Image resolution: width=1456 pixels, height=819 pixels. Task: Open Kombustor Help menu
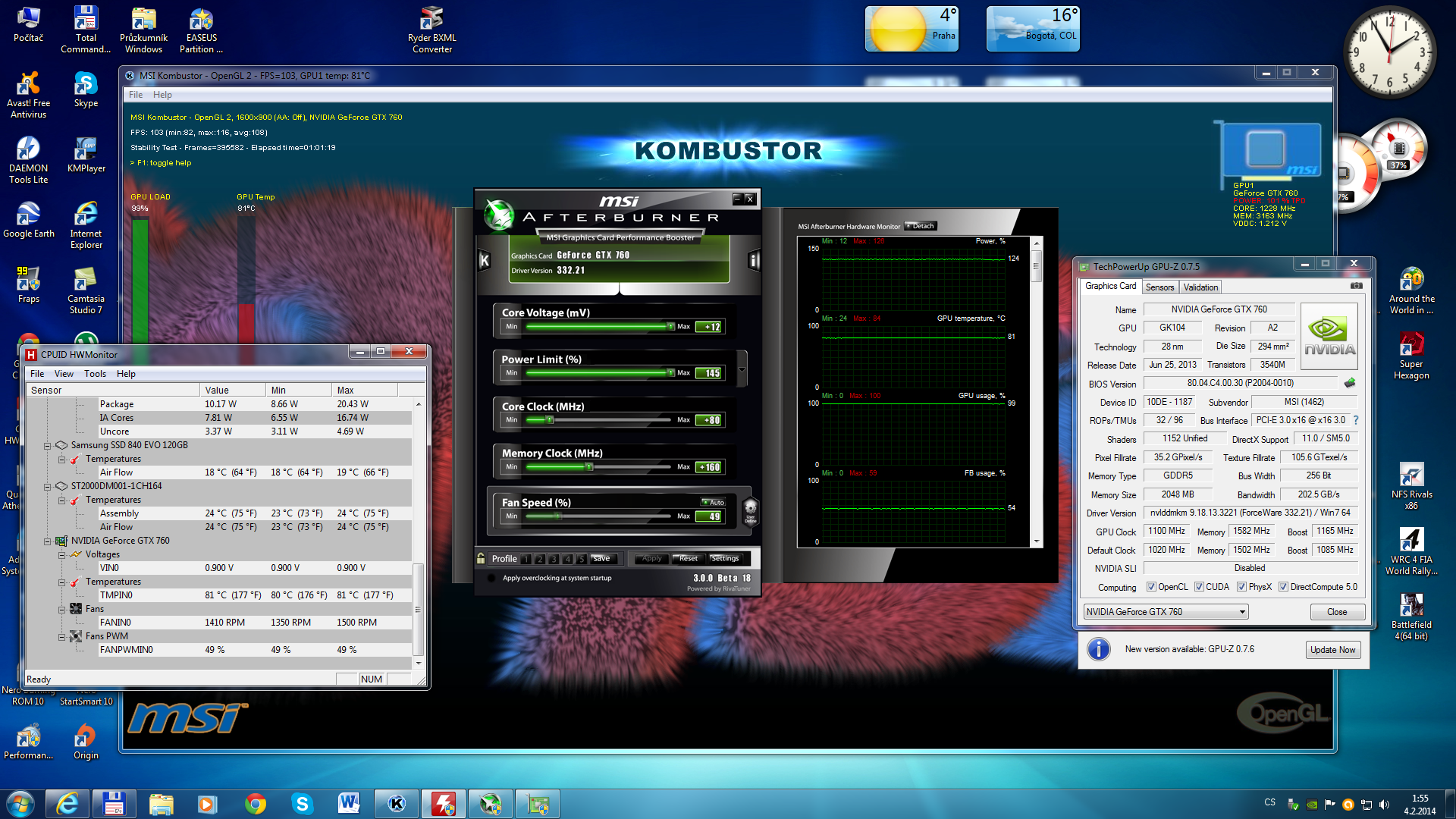coord(162,95)
